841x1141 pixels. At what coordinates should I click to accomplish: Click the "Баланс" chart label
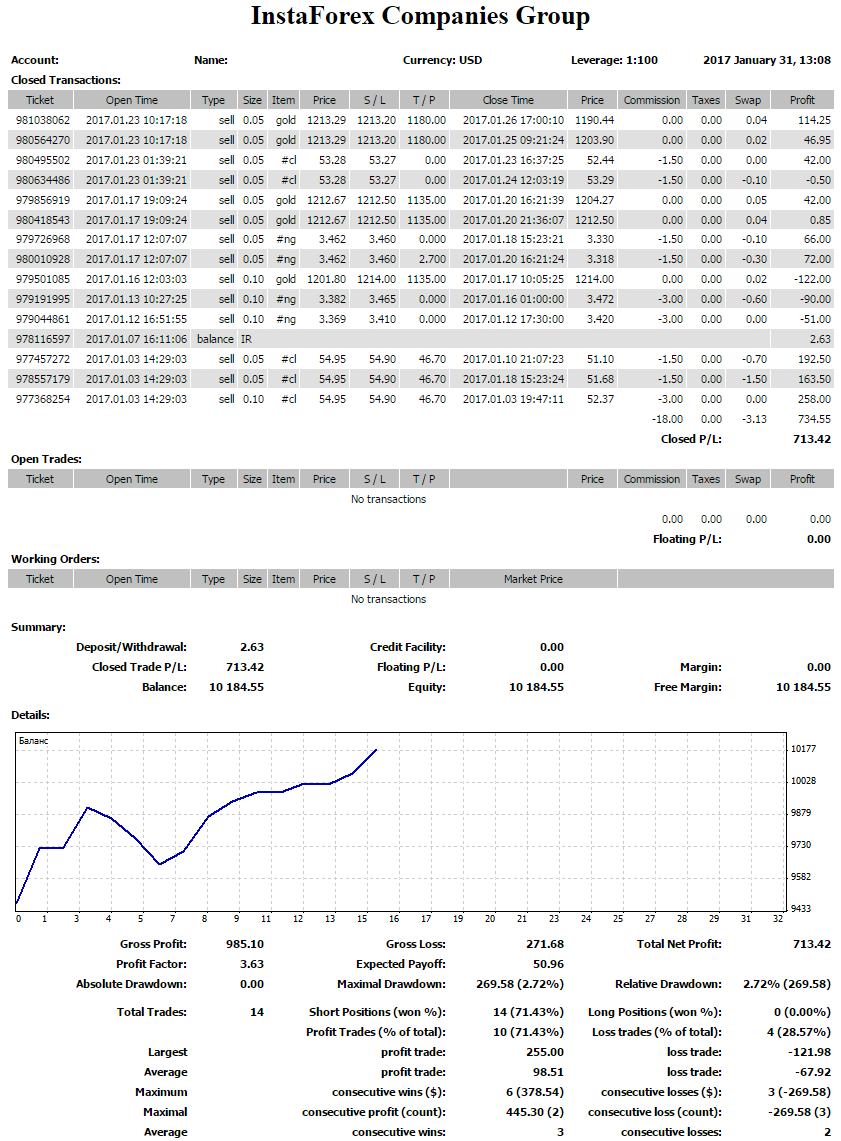coord(33,741)
